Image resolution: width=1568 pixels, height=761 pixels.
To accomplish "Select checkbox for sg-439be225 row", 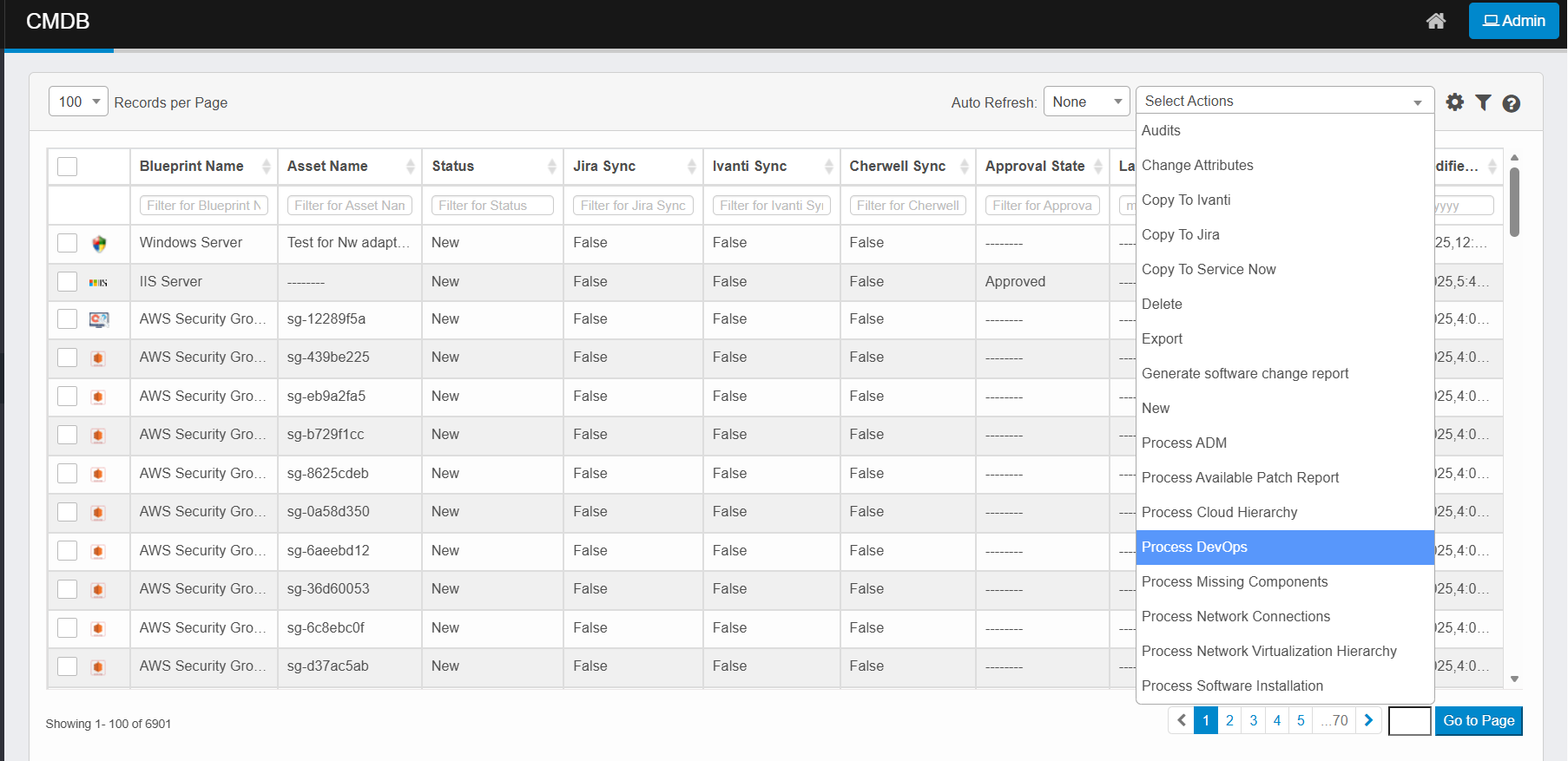I will (68, 358).
